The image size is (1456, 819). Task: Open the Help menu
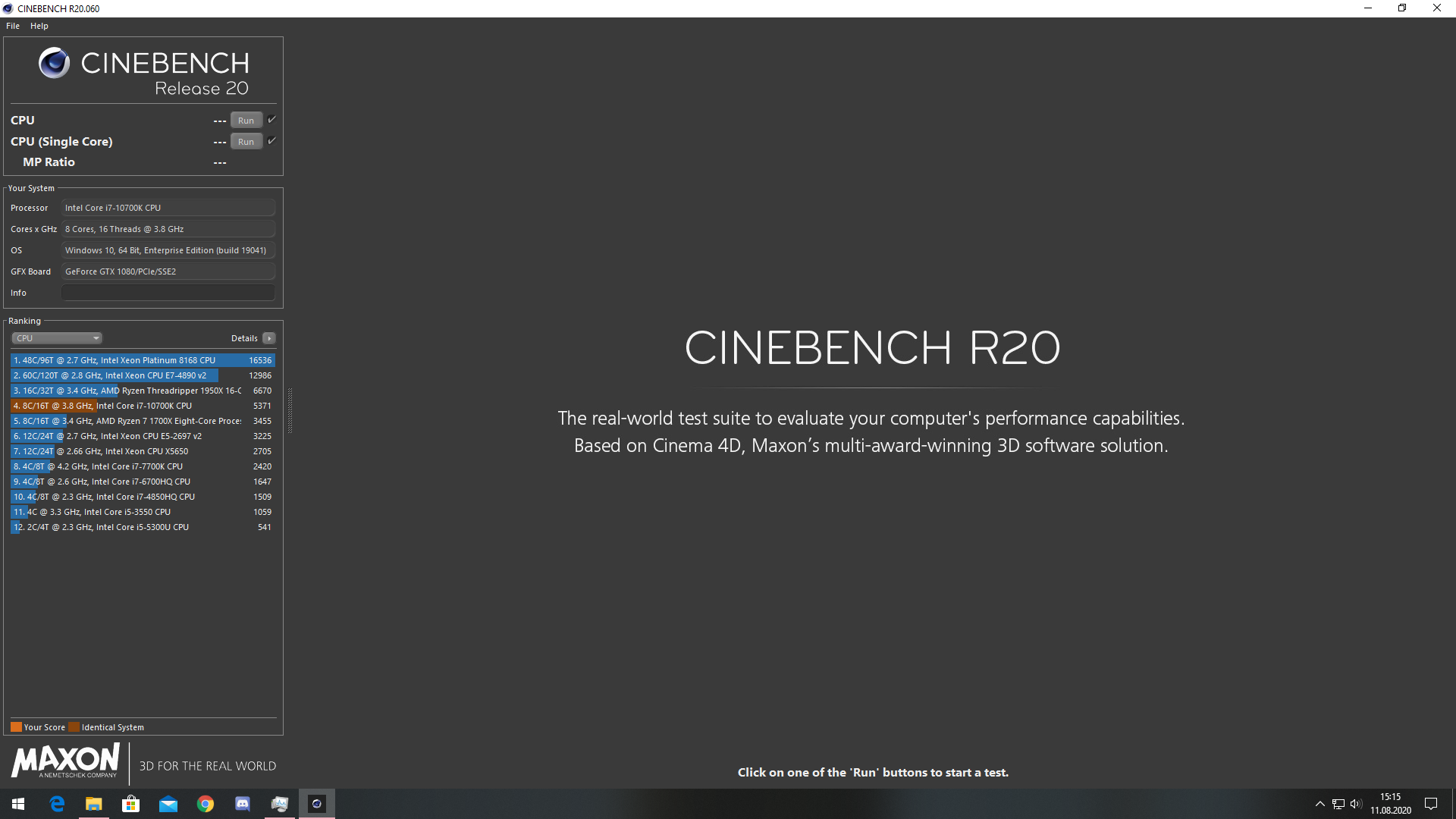[x=39, y=26]
